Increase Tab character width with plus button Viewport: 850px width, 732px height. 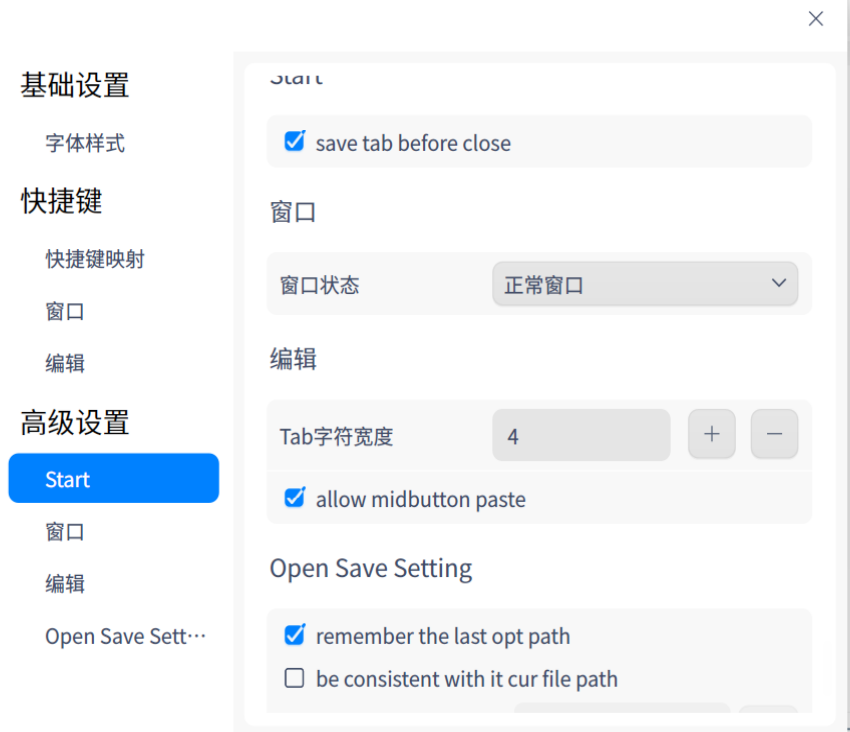(711, 435)
